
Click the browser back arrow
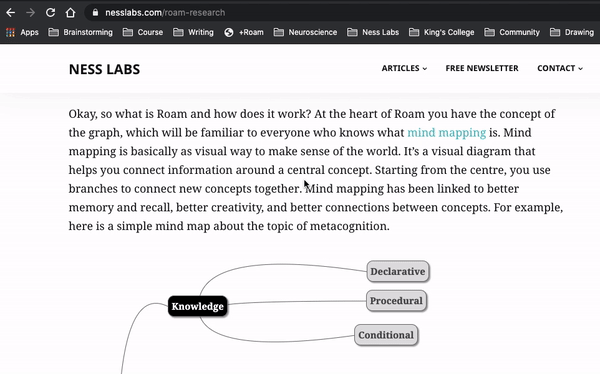point(10,13)
